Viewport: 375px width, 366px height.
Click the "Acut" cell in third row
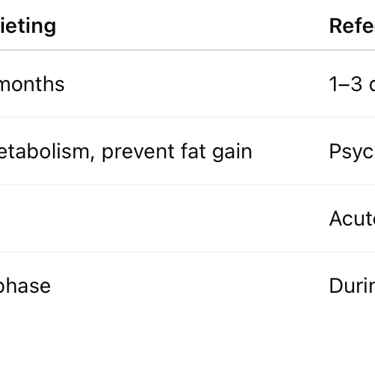click(x=352, y=219)
